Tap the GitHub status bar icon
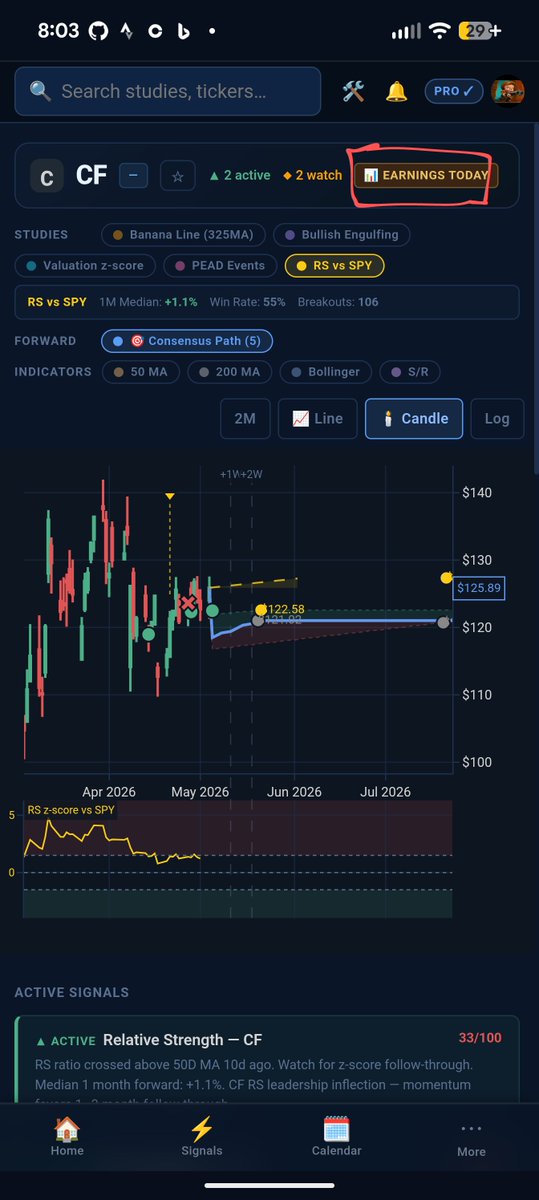Image resolution: width=539 pixels, height=1200 pixels. [x=98, y=31]
